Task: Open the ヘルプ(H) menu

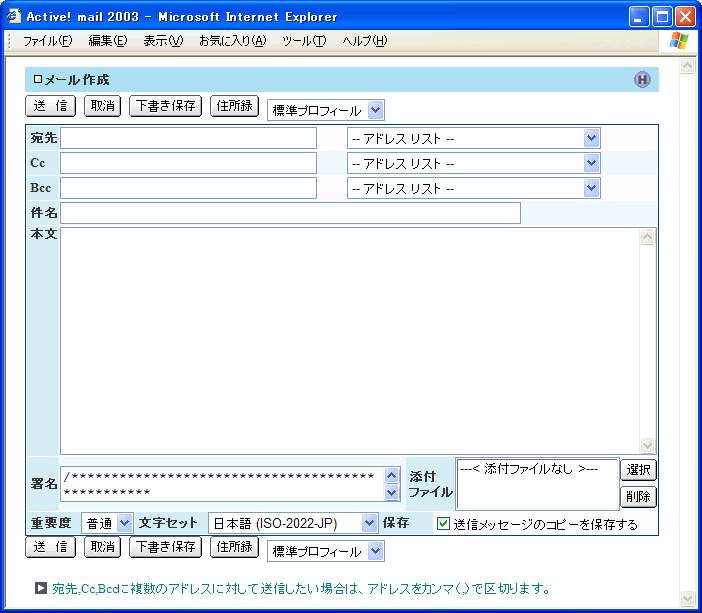Action: click(x=364, y=41)
